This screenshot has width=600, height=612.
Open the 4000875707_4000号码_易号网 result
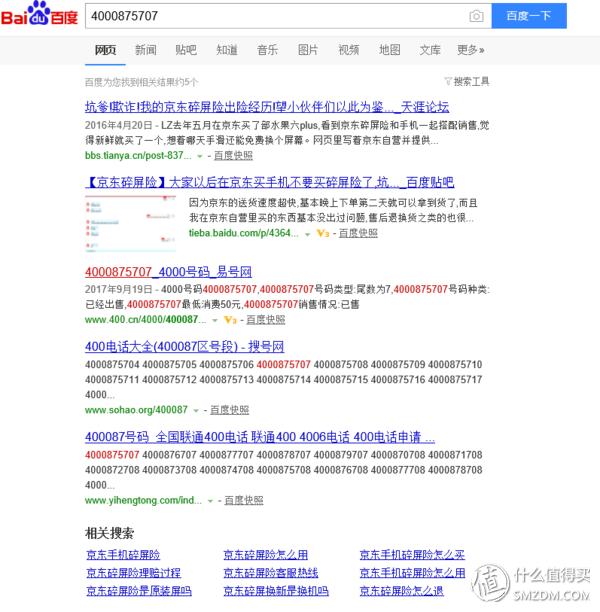click(x=168, y=272)
